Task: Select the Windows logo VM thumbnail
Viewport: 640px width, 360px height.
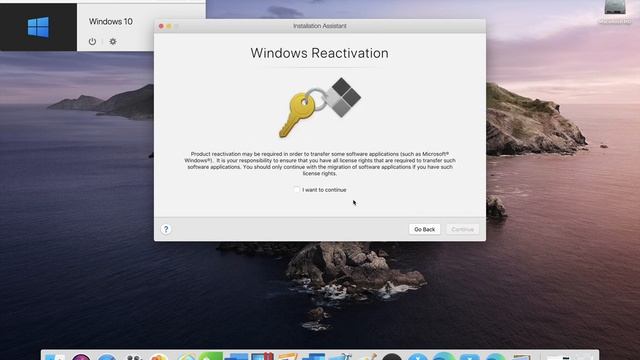Action: [38, 27]
